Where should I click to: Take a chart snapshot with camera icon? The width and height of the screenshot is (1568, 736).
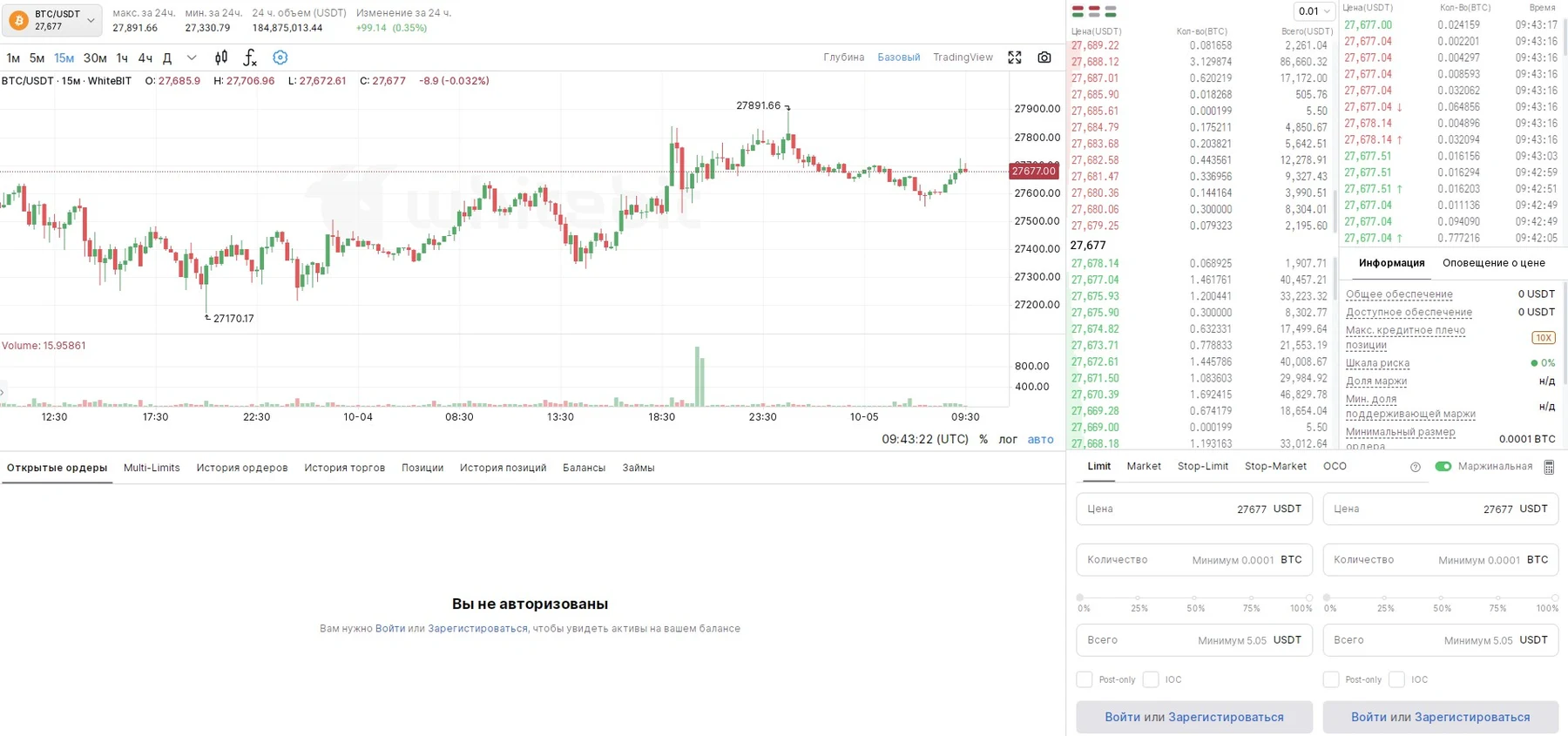1044,57
